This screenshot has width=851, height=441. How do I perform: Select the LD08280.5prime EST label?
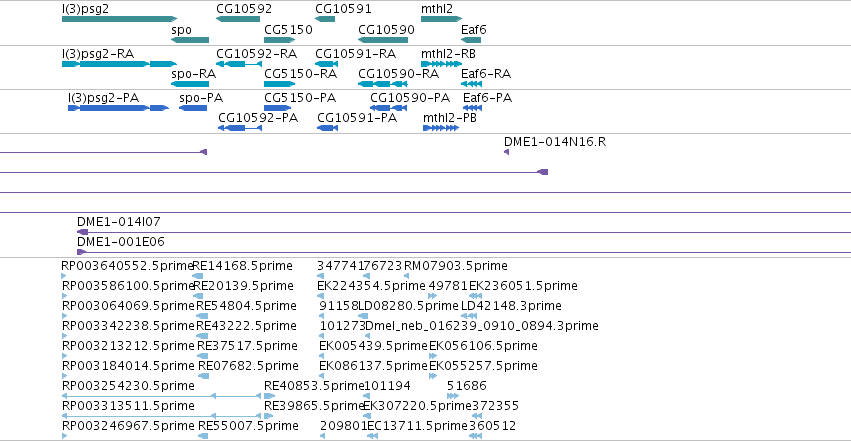coord(408,306)
